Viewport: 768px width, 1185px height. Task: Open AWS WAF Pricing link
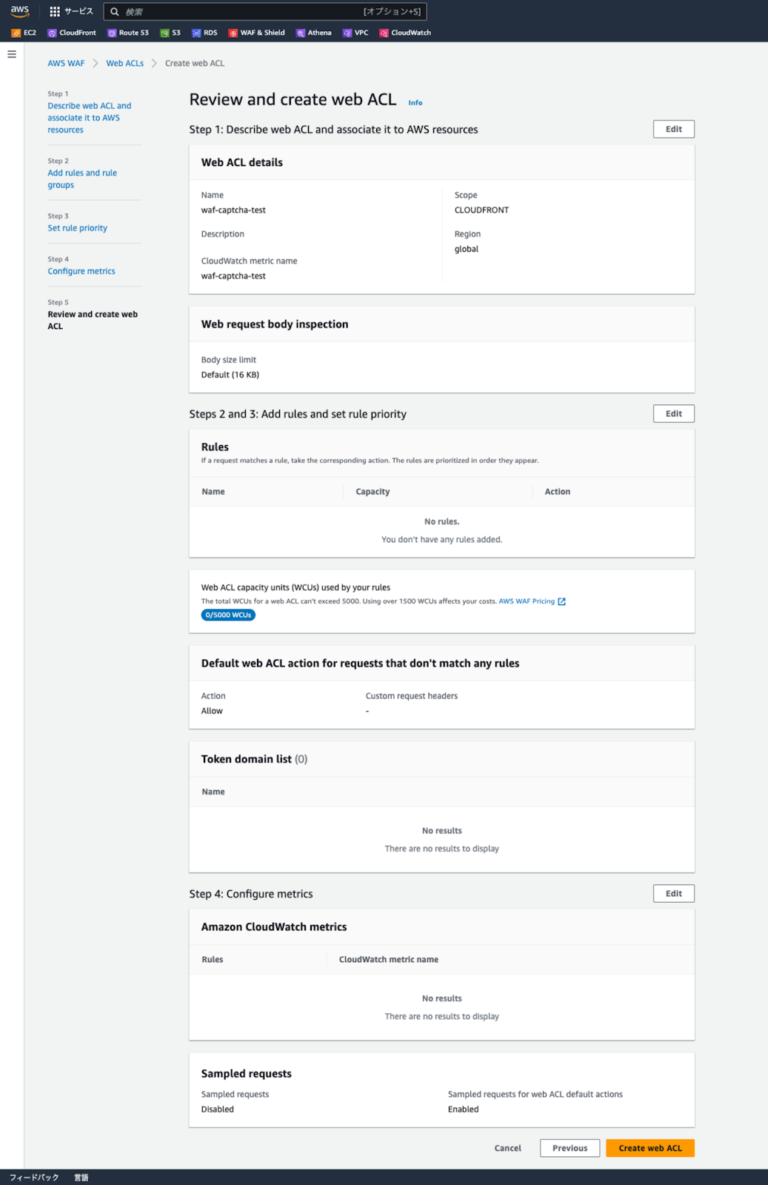click(526, 602)
